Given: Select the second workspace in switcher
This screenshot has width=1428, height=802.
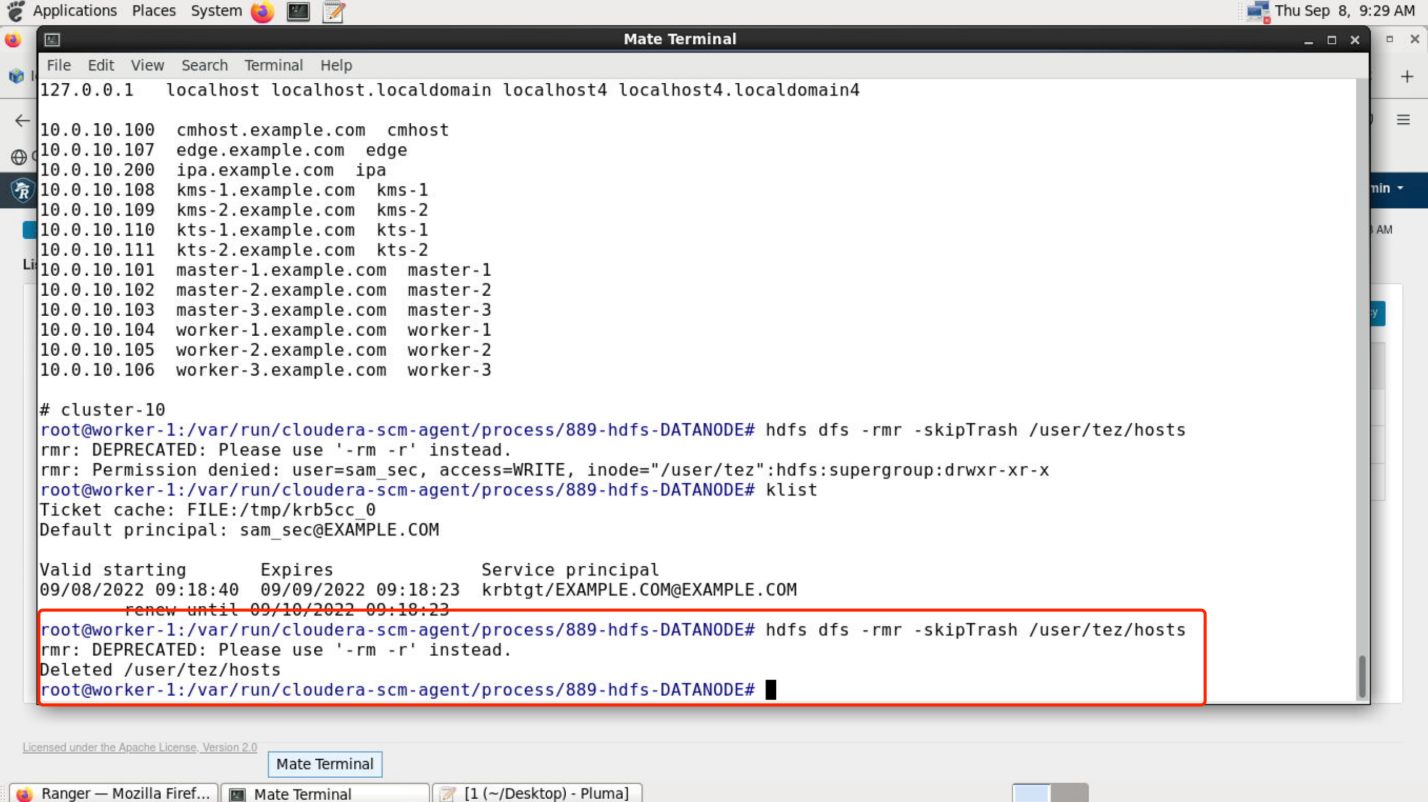Looking at the screenshot, I should pyautogui.click(x=1069, y=793).
